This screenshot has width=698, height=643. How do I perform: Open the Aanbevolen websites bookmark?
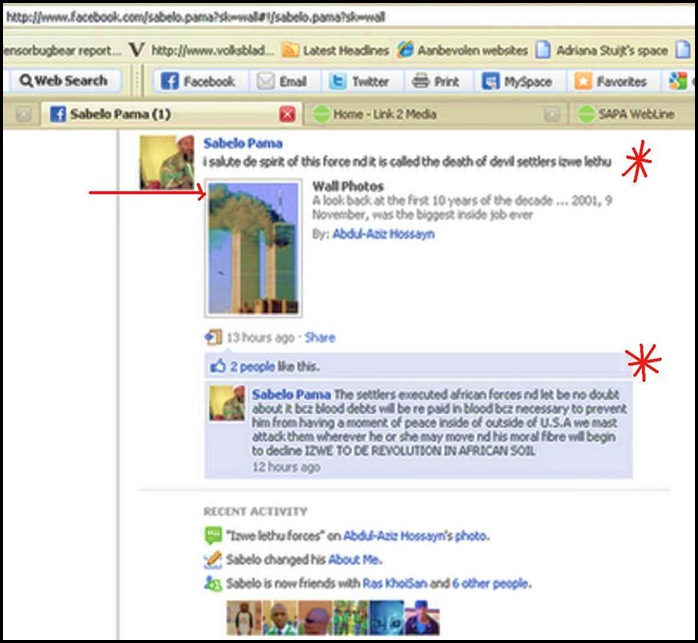click(462, 50)
